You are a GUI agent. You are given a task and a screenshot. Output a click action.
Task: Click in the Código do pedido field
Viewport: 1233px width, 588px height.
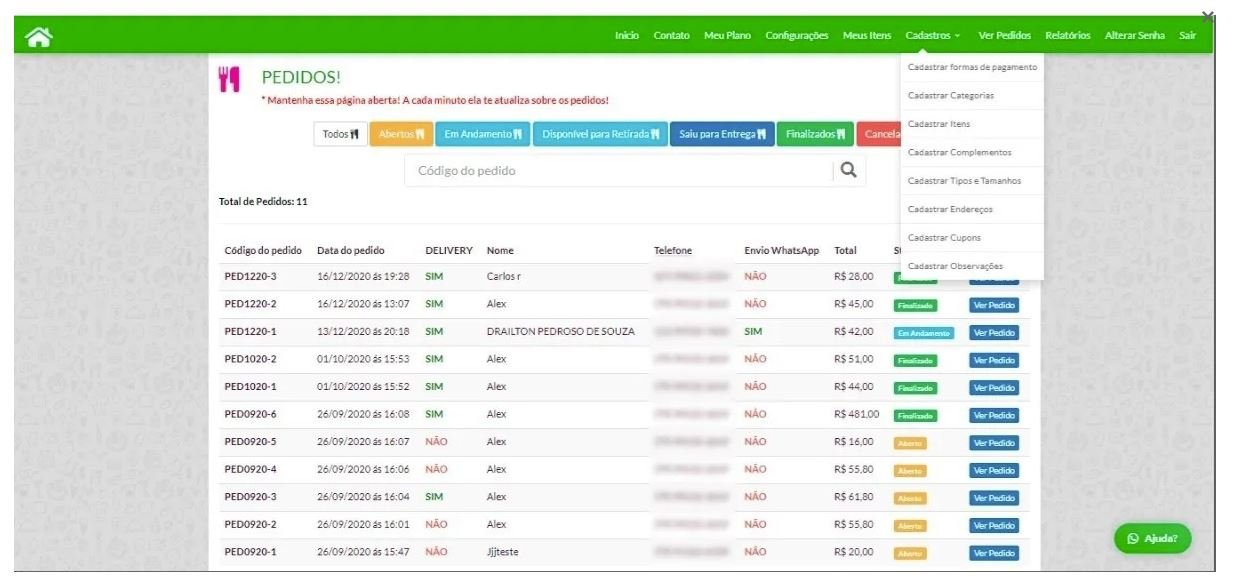620,171
